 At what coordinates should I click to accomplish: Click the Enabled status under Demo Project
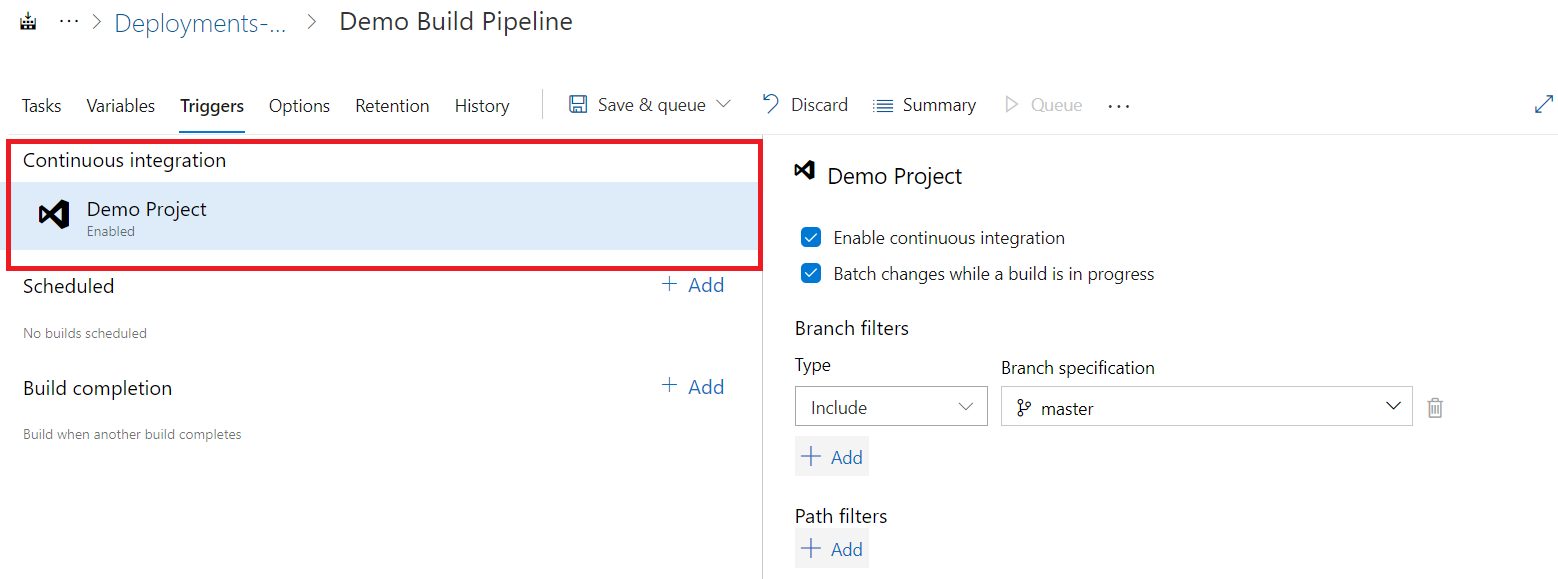111,231
